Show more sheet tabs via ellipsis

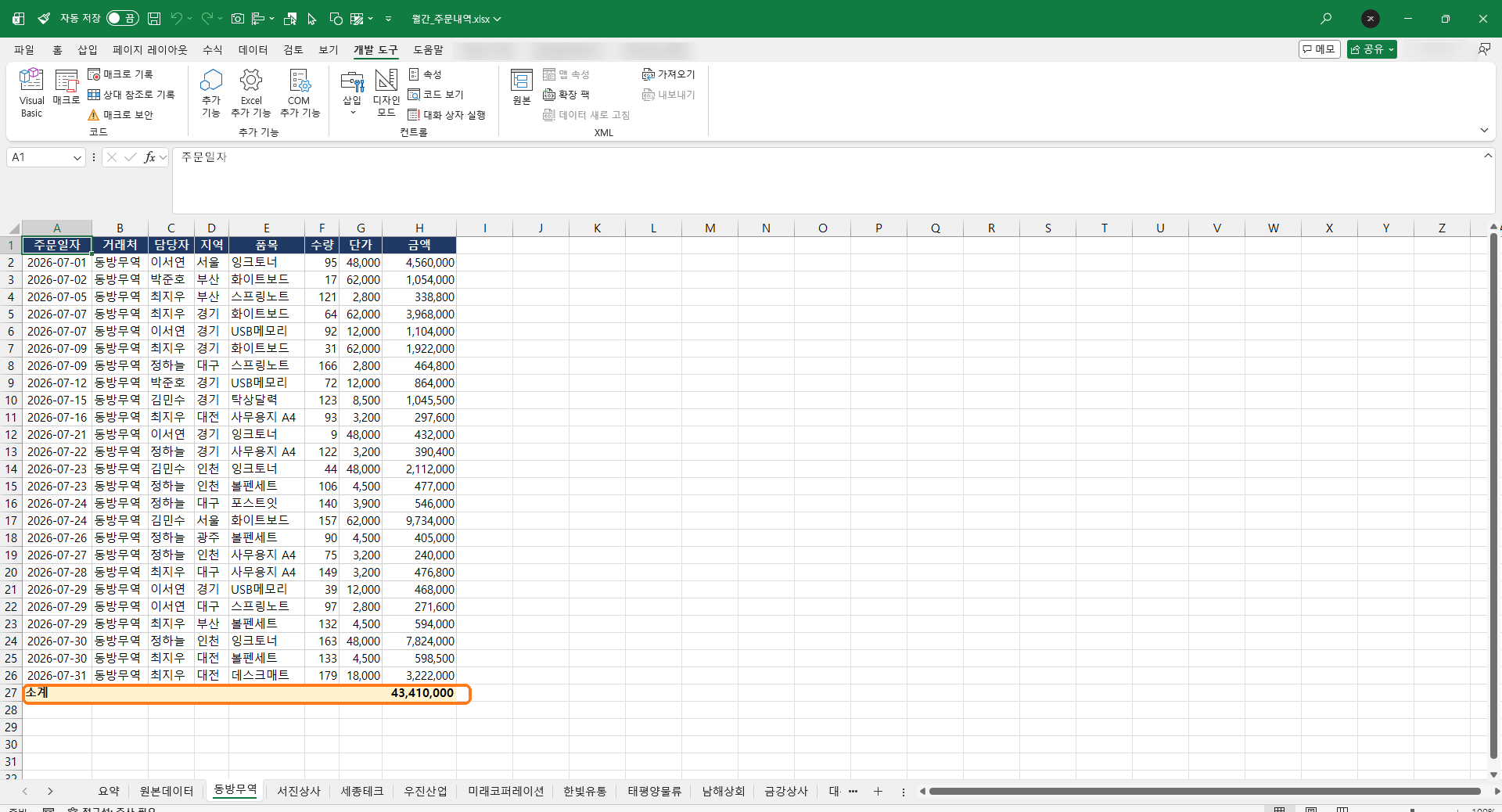point(853,792)
